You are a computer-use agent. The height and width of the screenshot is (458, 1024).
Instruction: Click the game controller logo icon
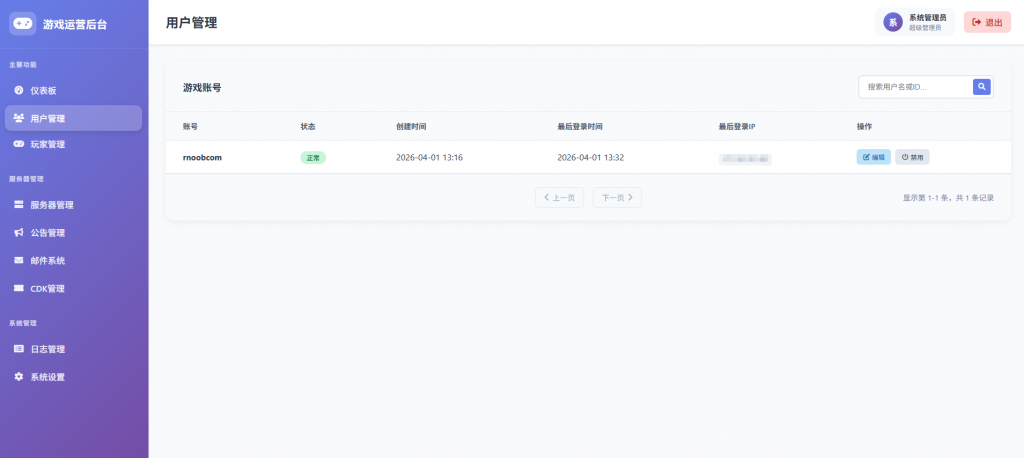[x=22, y=23]
